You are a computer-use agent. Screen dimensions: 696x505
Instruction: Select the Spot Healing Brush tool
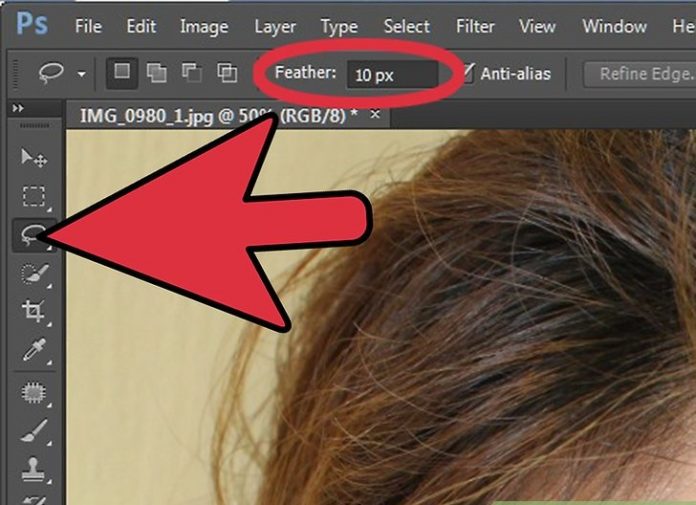pos(34,393)
